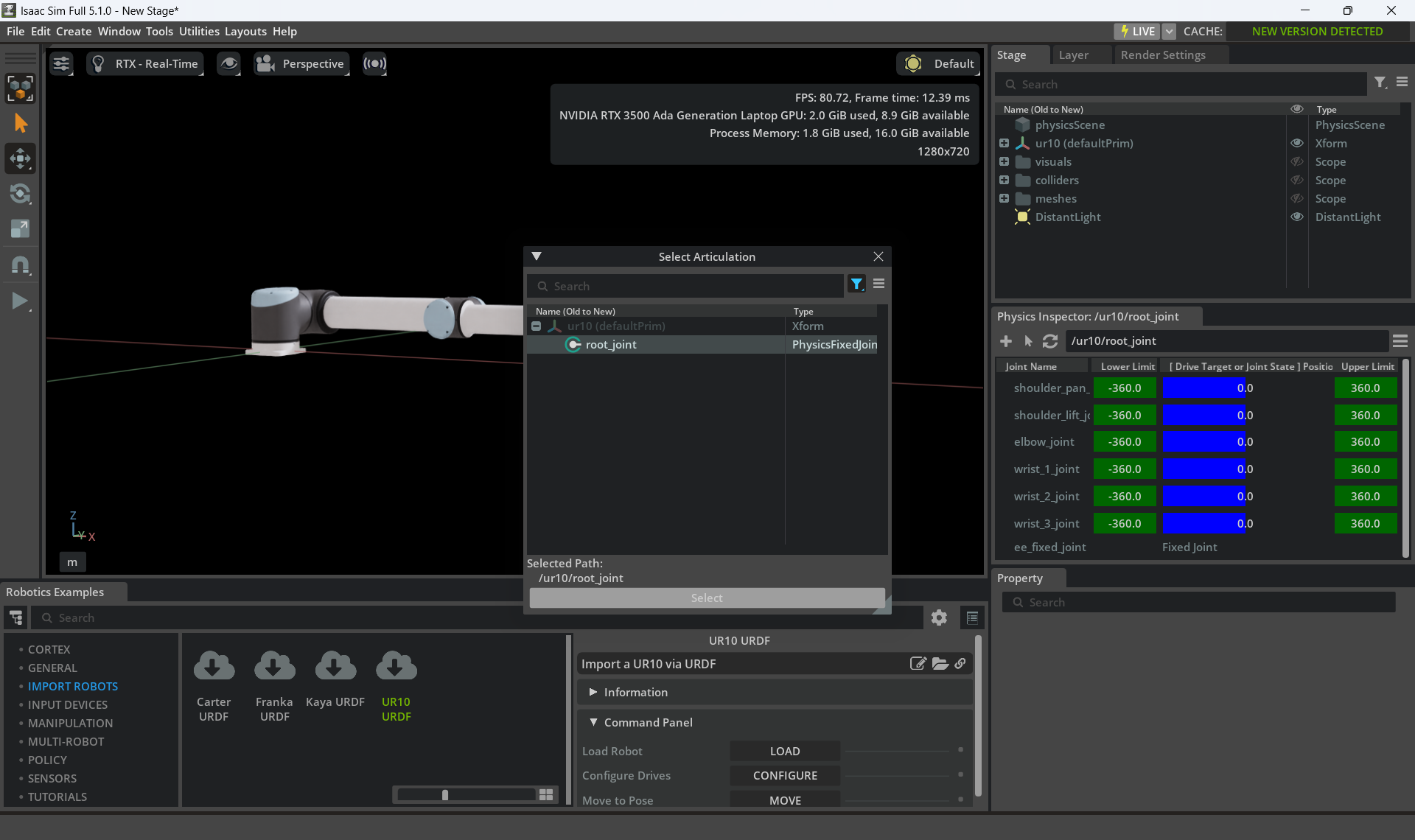The width and height of the screenshot is (1415, 840).
Task: Select the Move tool in left toolbar
Action: [20, 158]
